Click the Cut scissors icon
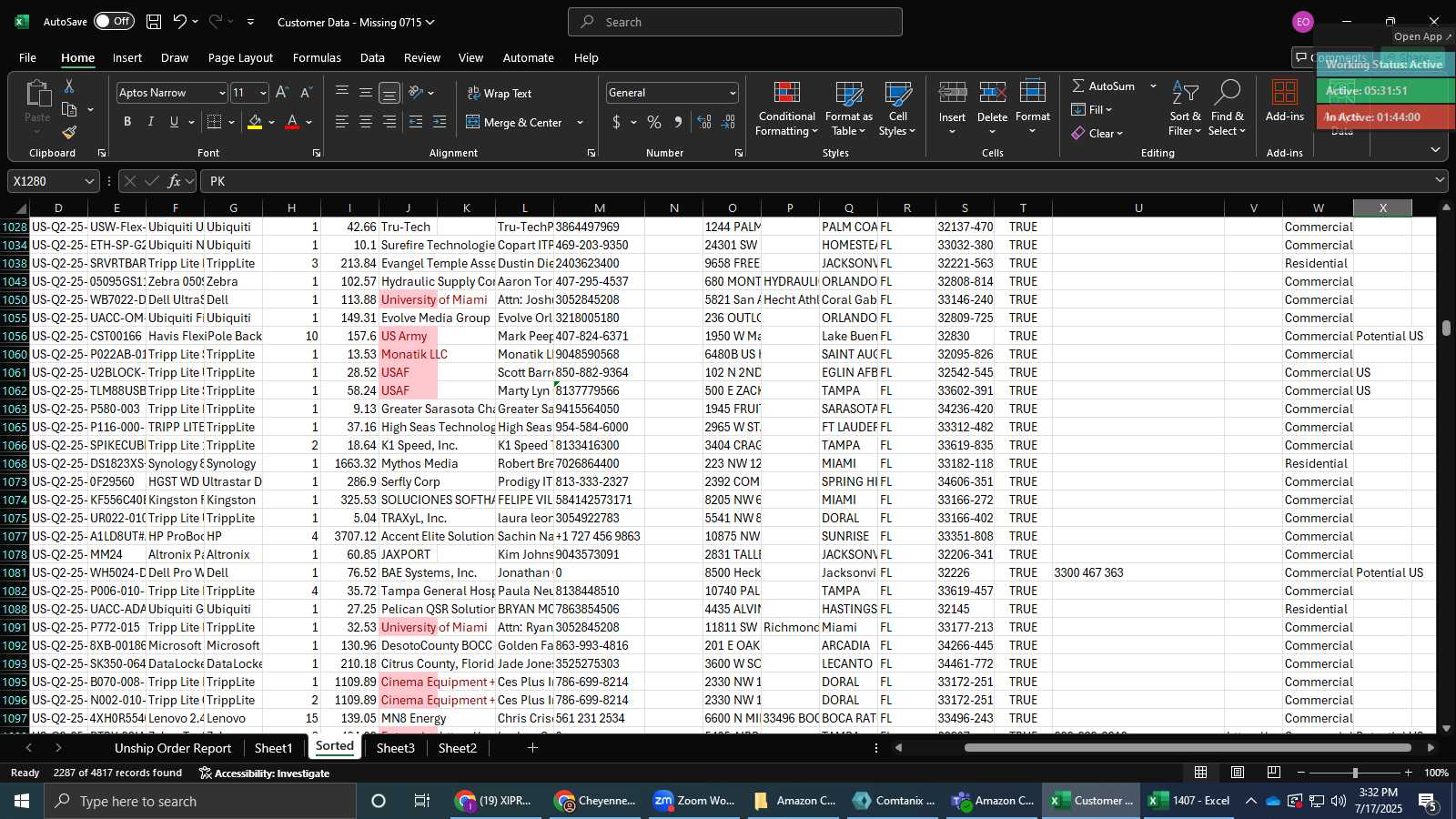 click(69, 86)
